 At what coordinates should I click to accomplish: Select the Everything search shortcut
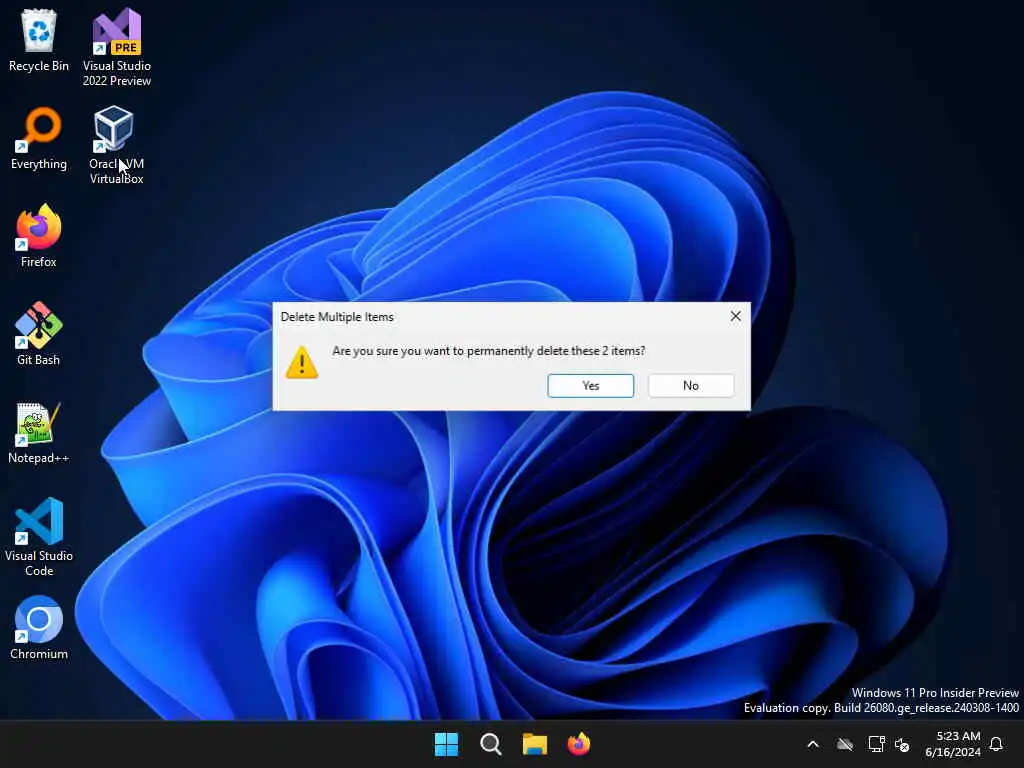39,138
